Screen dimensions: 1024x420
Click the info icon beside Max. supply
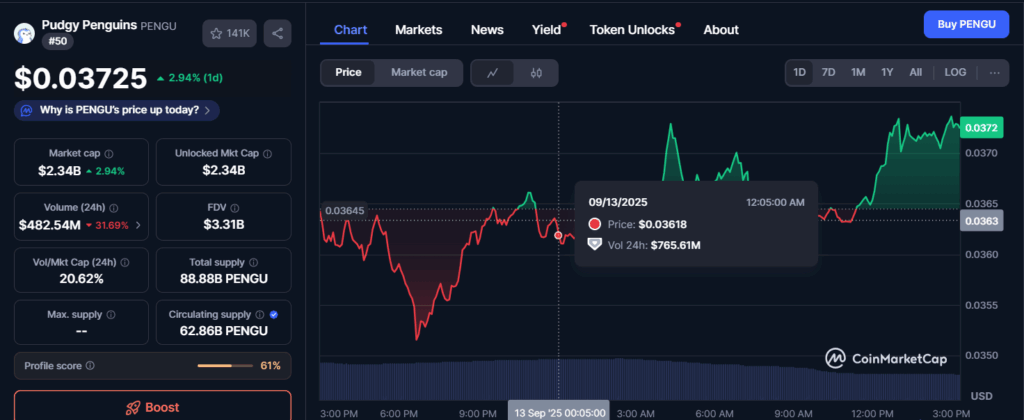tap(110, 315)
